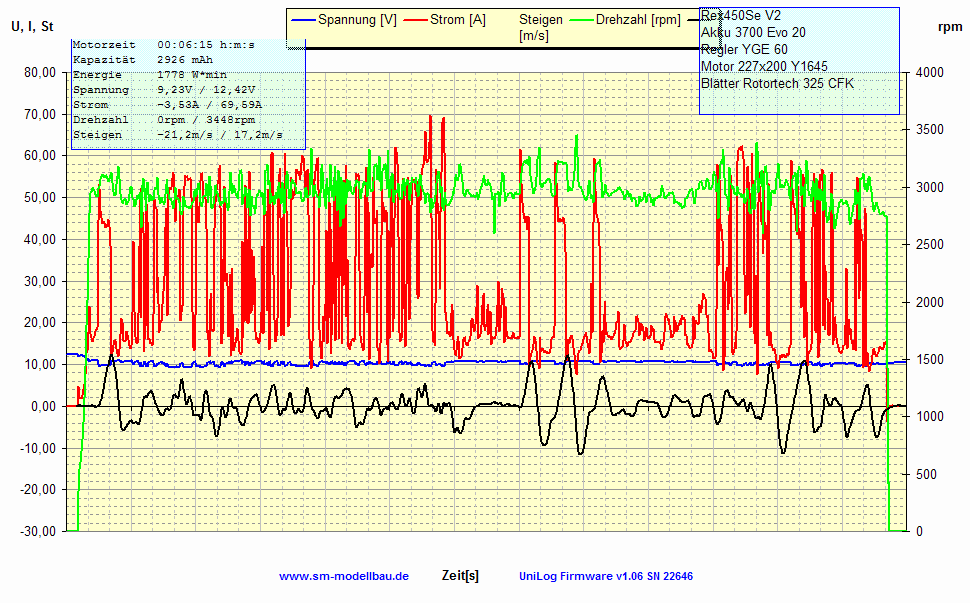The image size is (970, 603).
Task: Click the 80,00 left axis label
Action: click(40, 72)
